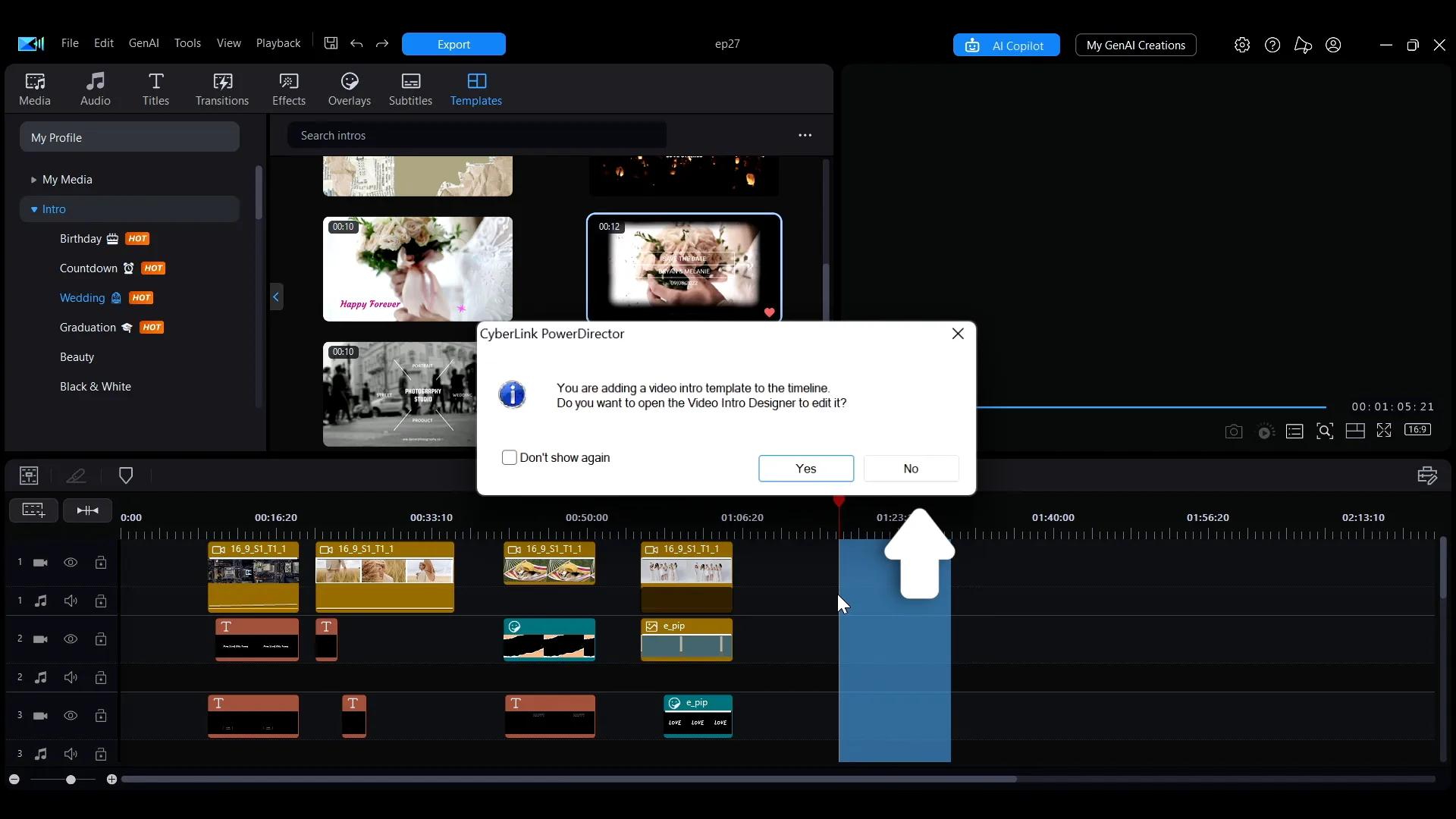Image resolution: width=1456 pixels, height=819 pixels.
Task: Undo the last action
Action: 356,44
